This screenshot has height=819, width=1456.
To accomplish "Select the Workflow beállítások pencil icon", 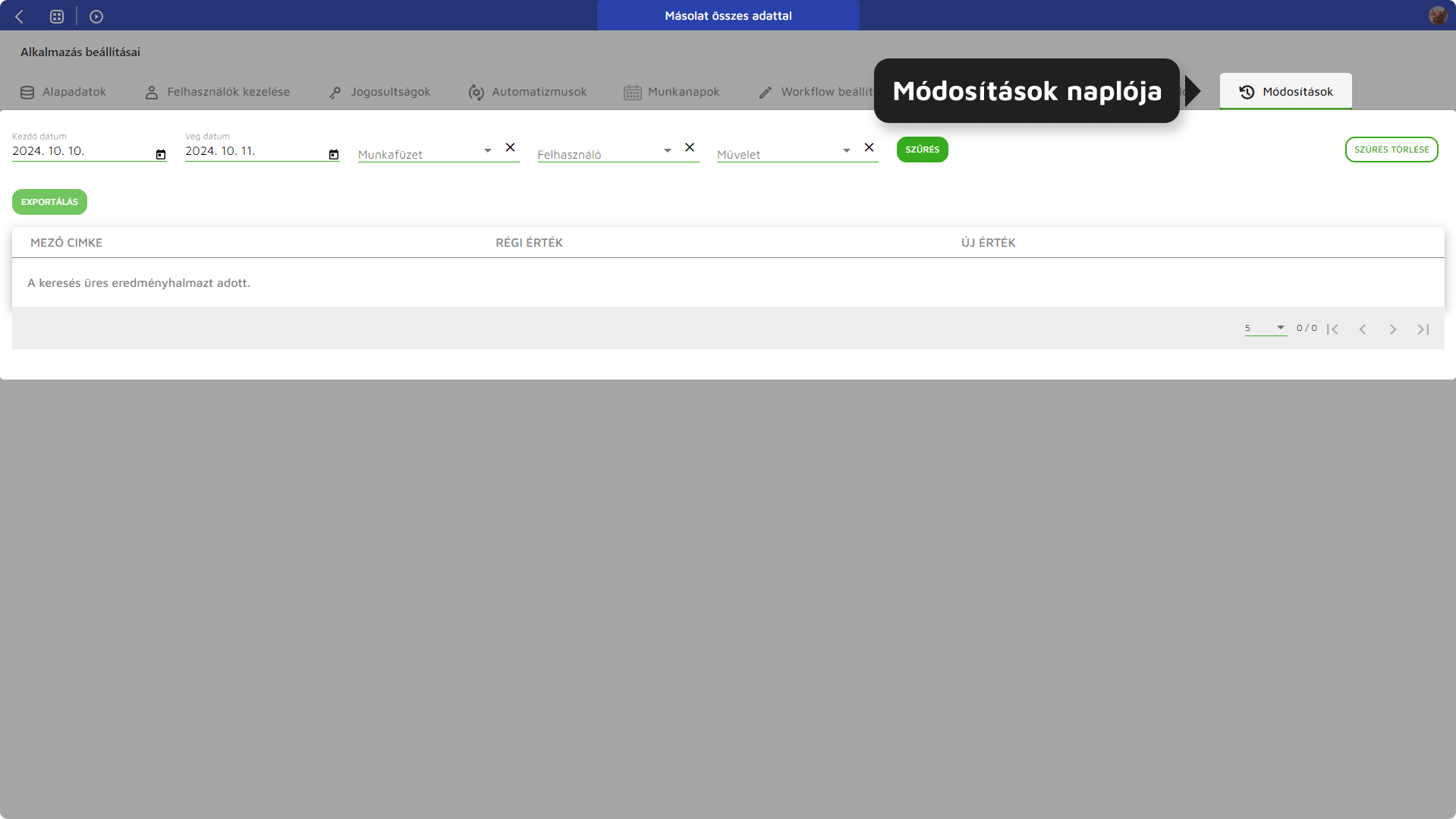I will point(766,92).
